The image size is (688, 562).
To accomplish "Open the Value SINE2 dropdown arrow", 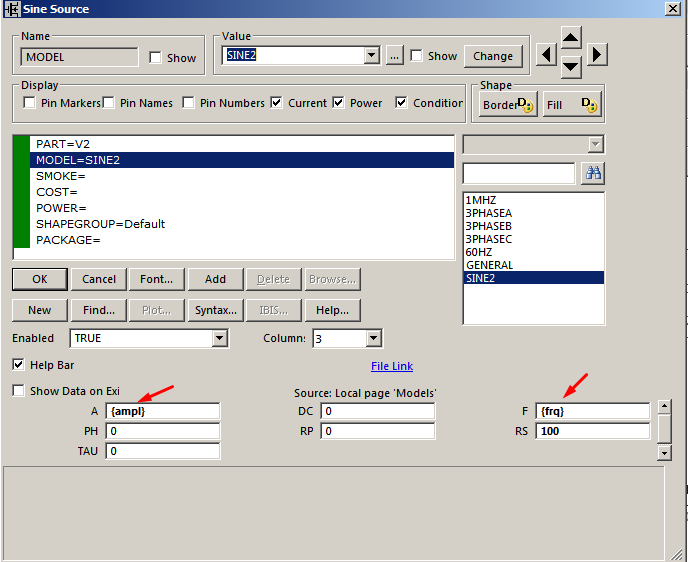I will click(372, 55).
